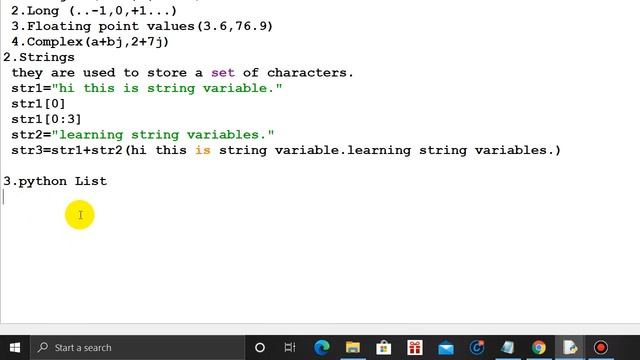640x360 pixels.
Task: Switch to the Python IDLE taskbar icon
Action: coord(570,347)
